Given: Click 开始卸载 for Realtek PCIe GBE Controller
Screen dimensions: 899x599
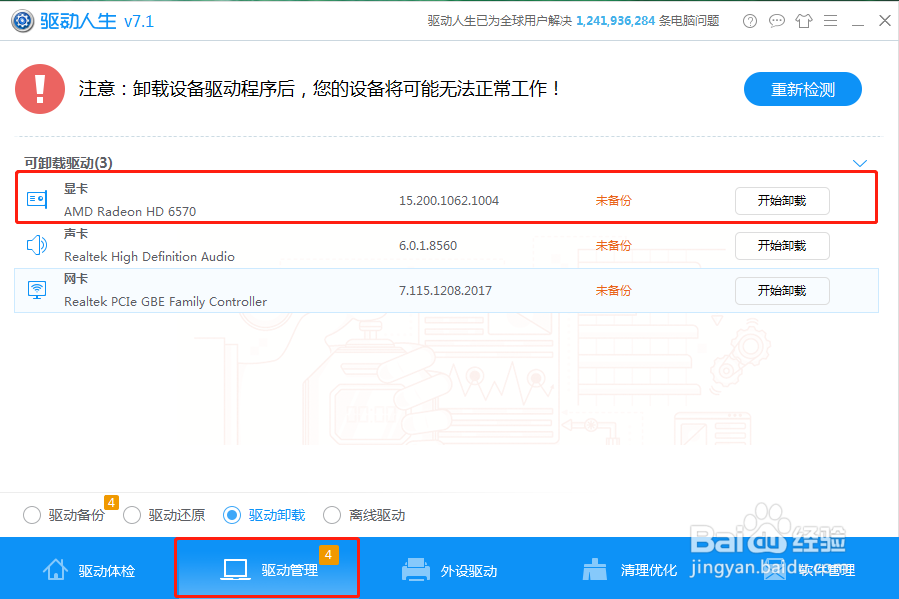Looking at the screenshot, I should 782,291.
